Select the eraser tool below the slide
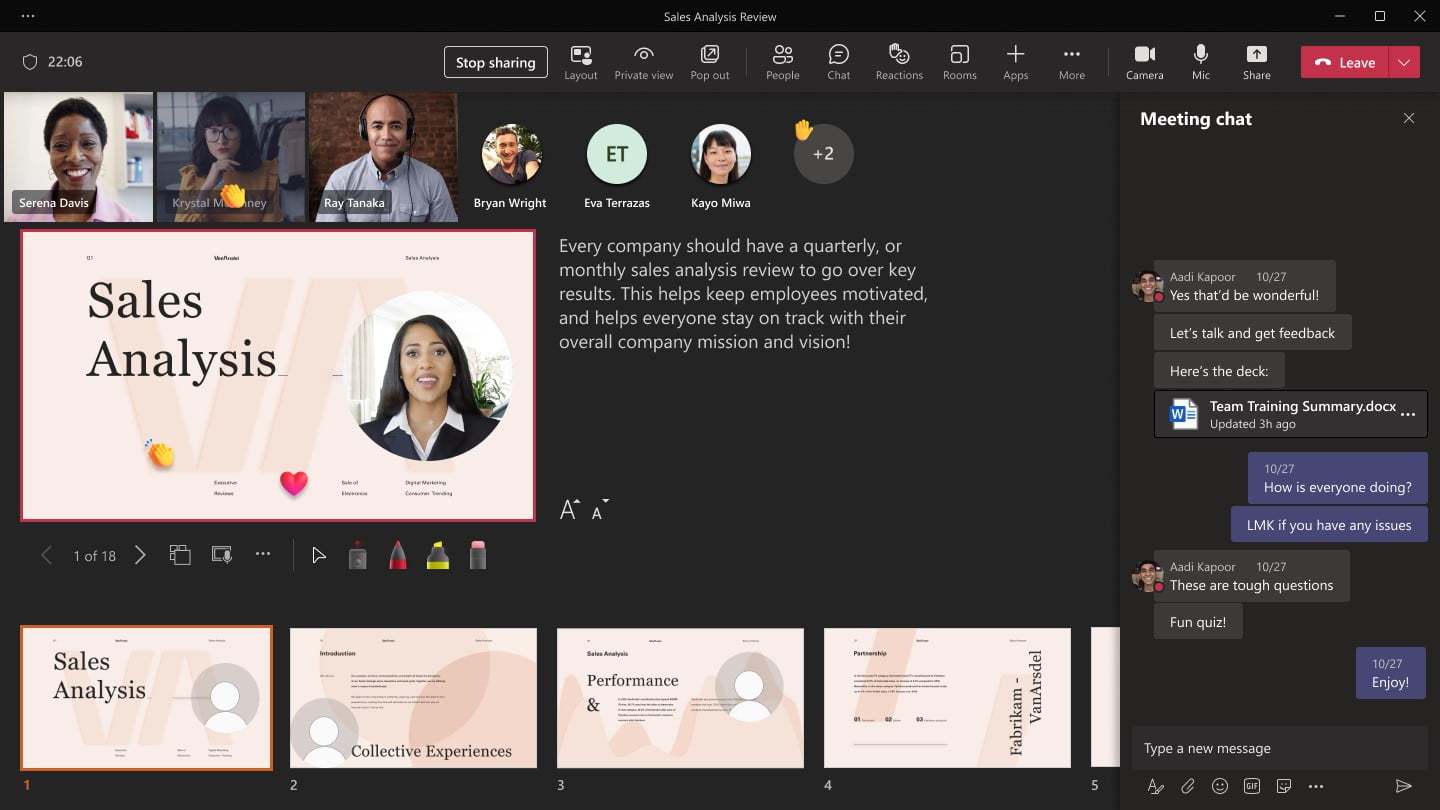This screenshot has width=1440, height=810. tap(478, 553)
